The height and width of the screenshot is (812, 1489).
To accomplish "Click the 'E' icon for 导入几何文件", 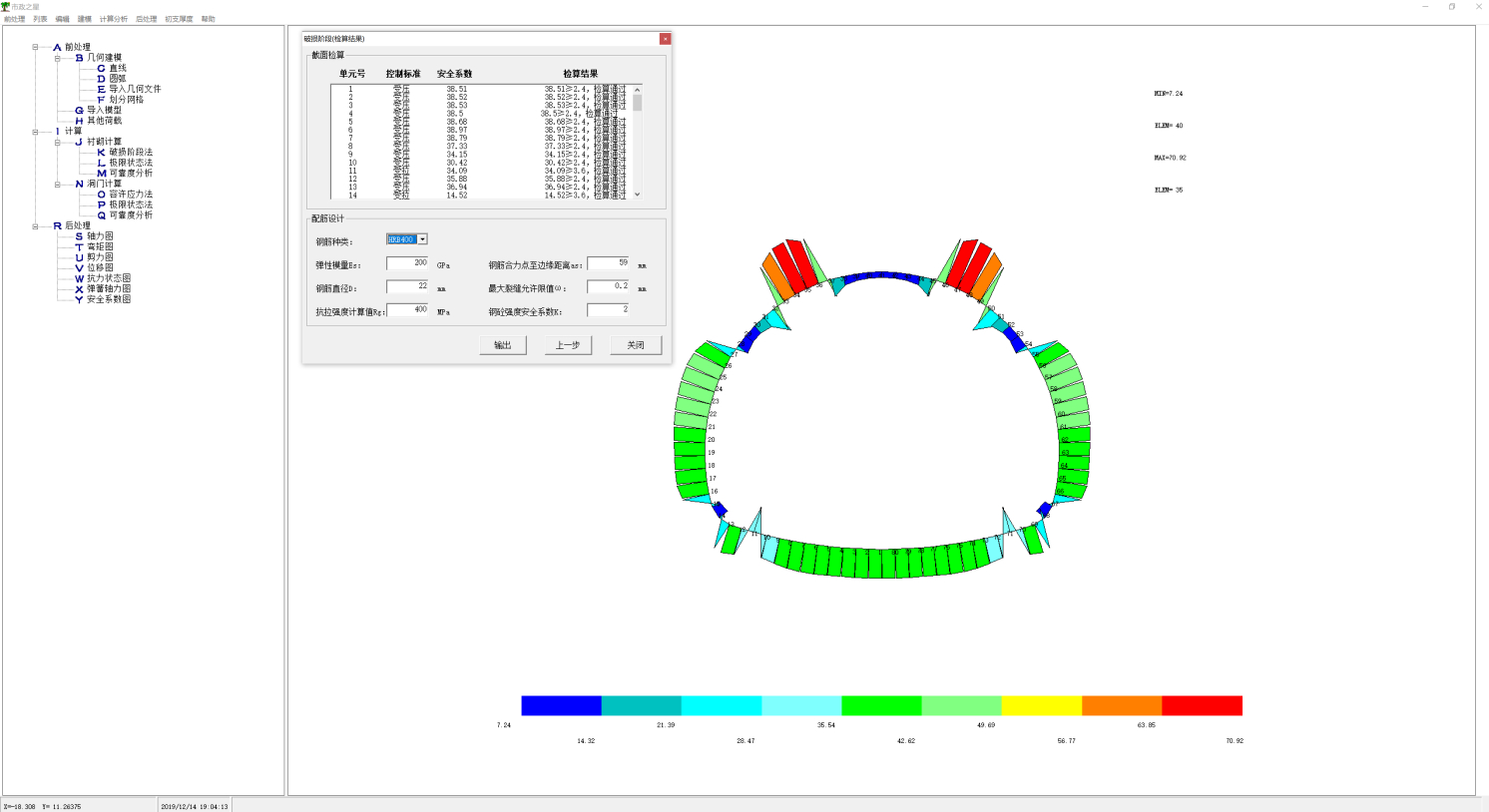I will 101,89.
